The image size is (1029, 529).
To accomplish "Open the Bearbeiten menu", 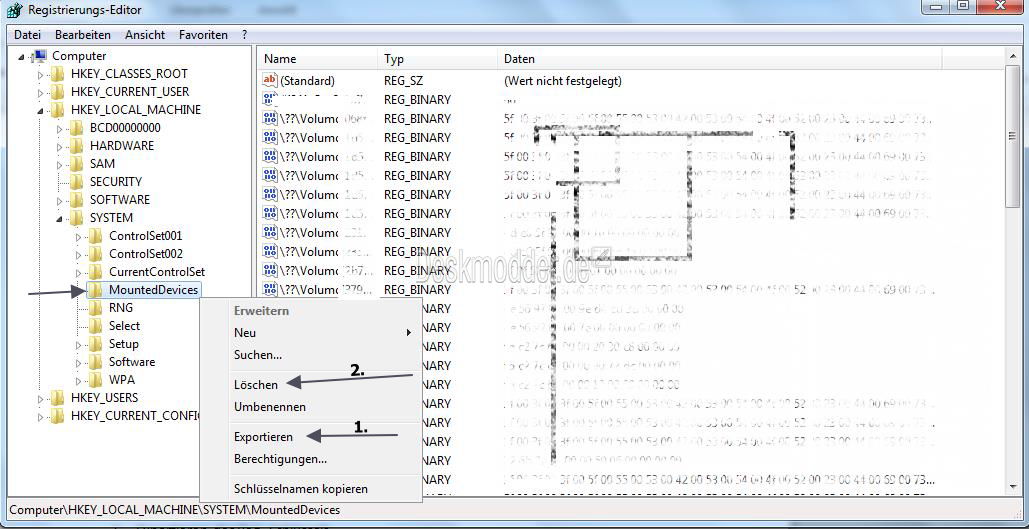I will (x=83, y=35).
